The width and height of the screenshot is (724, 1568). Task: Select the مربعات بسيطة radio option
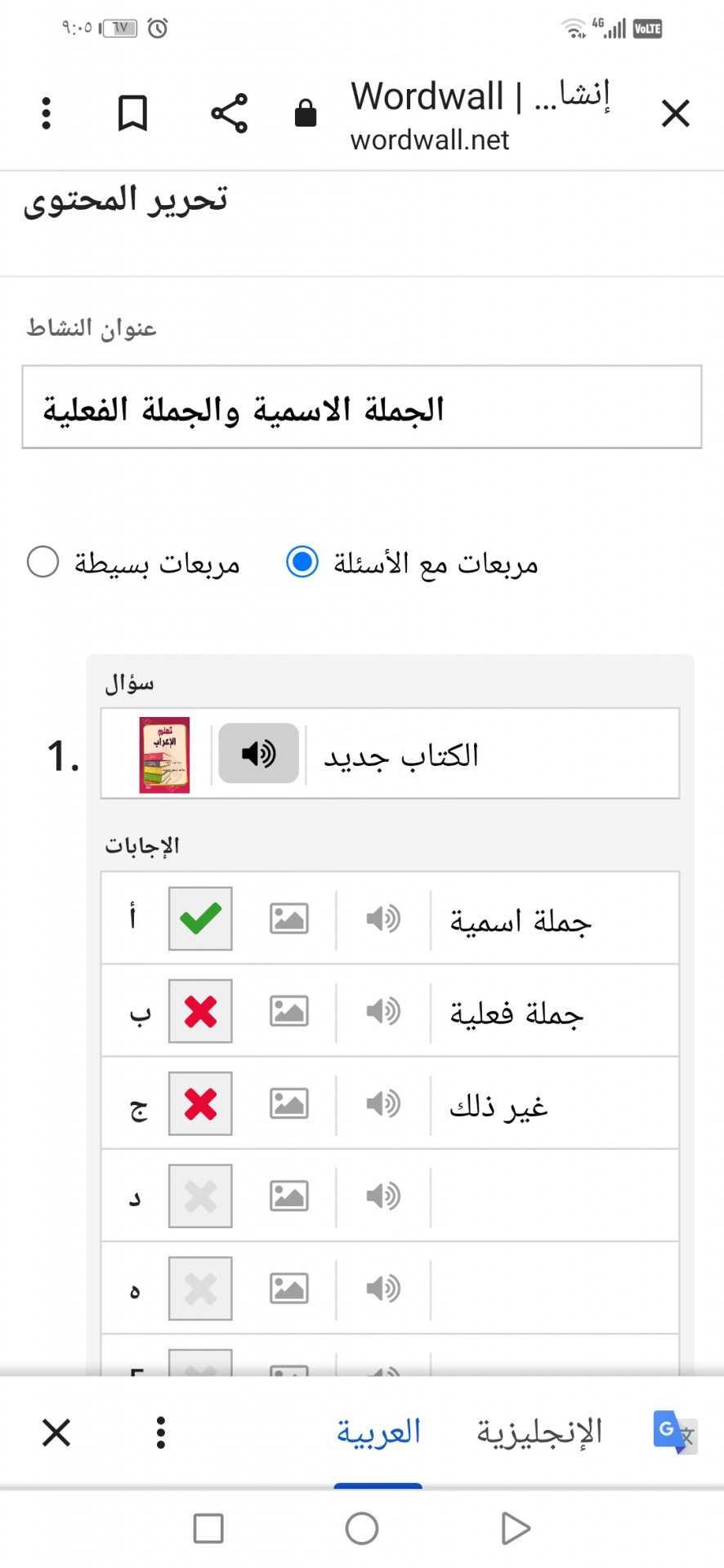pyautogui.click(x=42, y=562)
